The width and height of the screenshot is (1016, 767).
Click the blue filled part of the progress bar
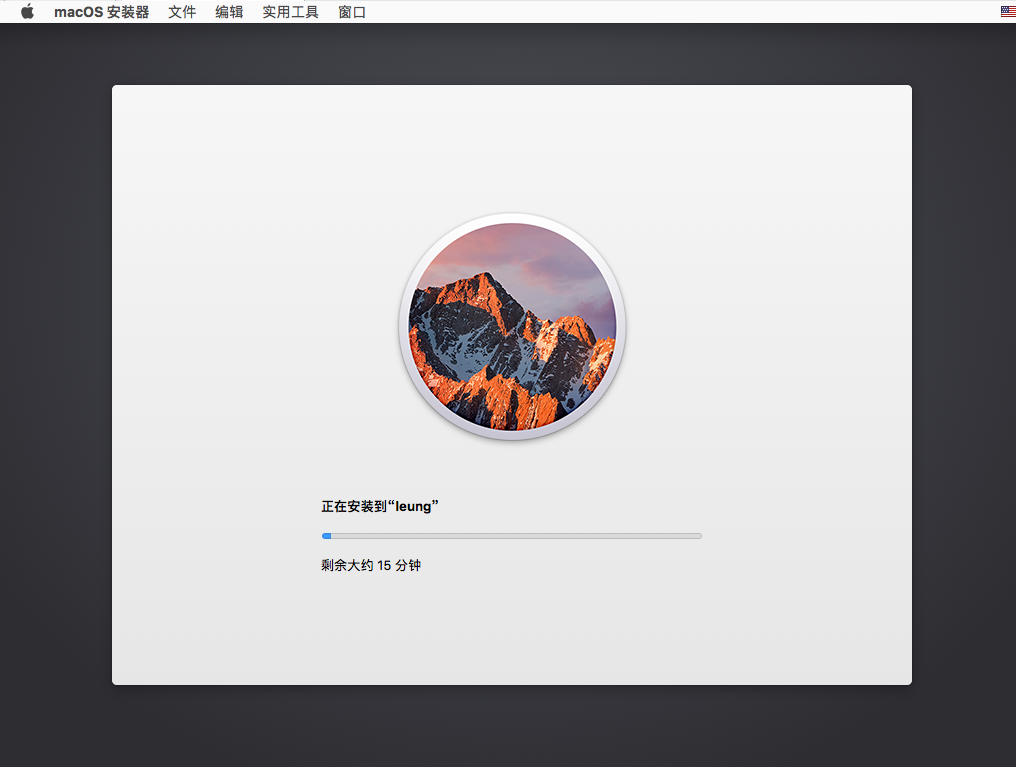(x=327, y=536)
